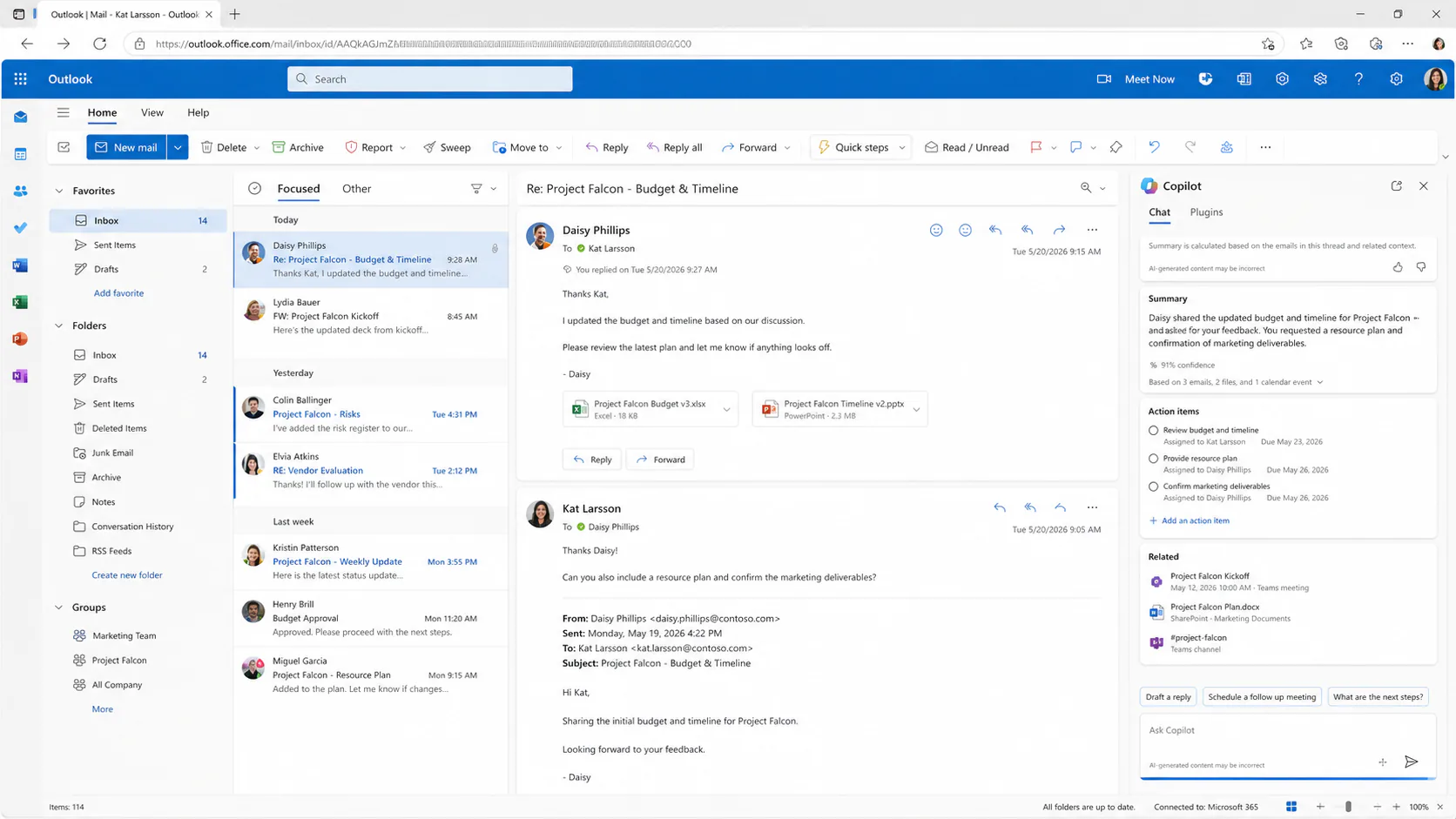Screen dimensions: 1456x819
Task: Open the app launcher waffle icon
Action: [x=20, y=79]
